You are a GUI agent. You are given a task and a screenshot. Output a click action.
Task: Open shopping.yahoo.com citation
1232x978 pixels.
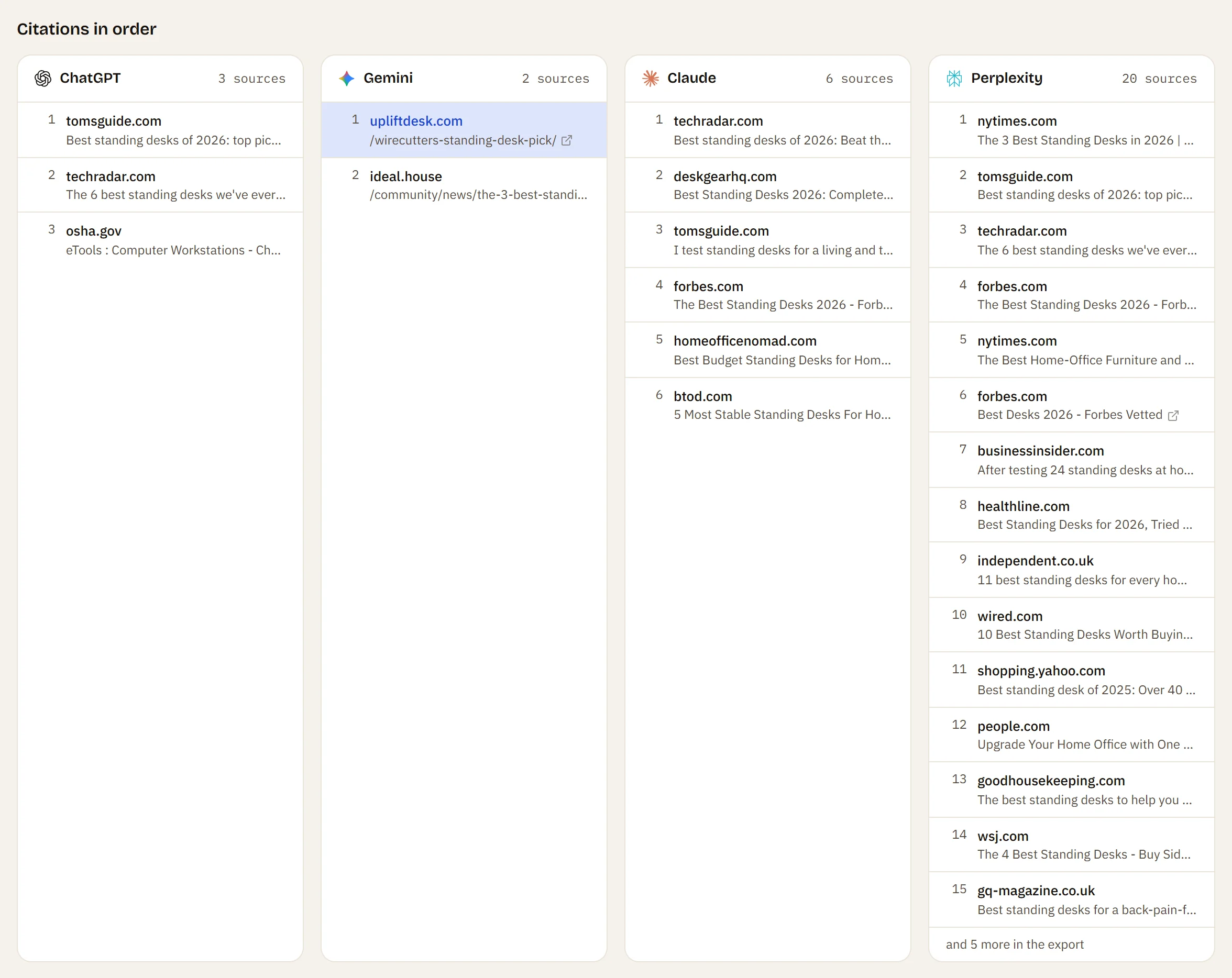point(1071,680)
